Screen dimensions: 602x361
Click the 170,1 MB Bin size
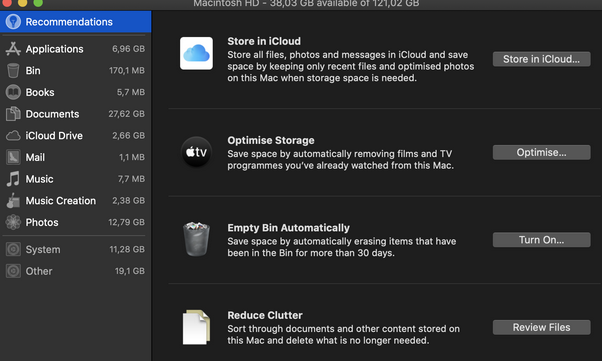tap(127, 71)
